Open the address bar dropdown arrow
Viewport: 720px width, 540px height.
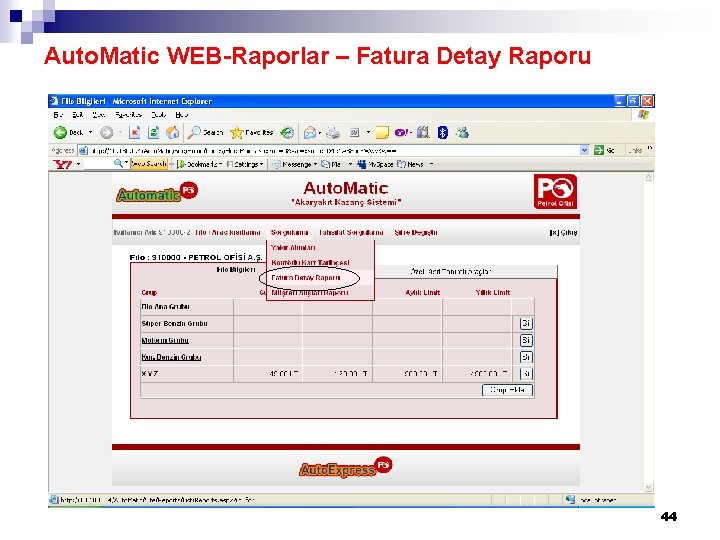coord(584,150)
